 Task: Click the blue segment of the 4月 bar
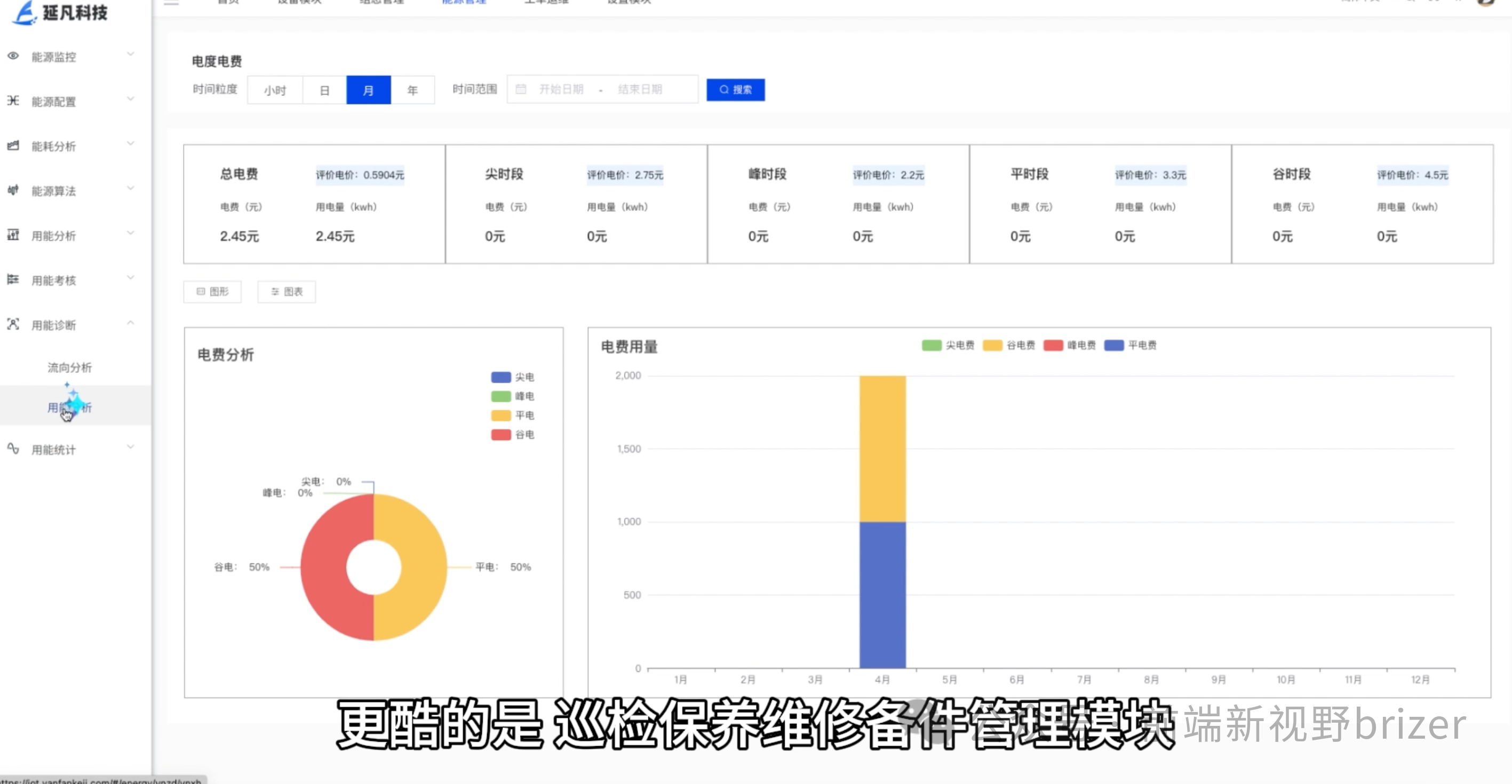tap(882, 595)
